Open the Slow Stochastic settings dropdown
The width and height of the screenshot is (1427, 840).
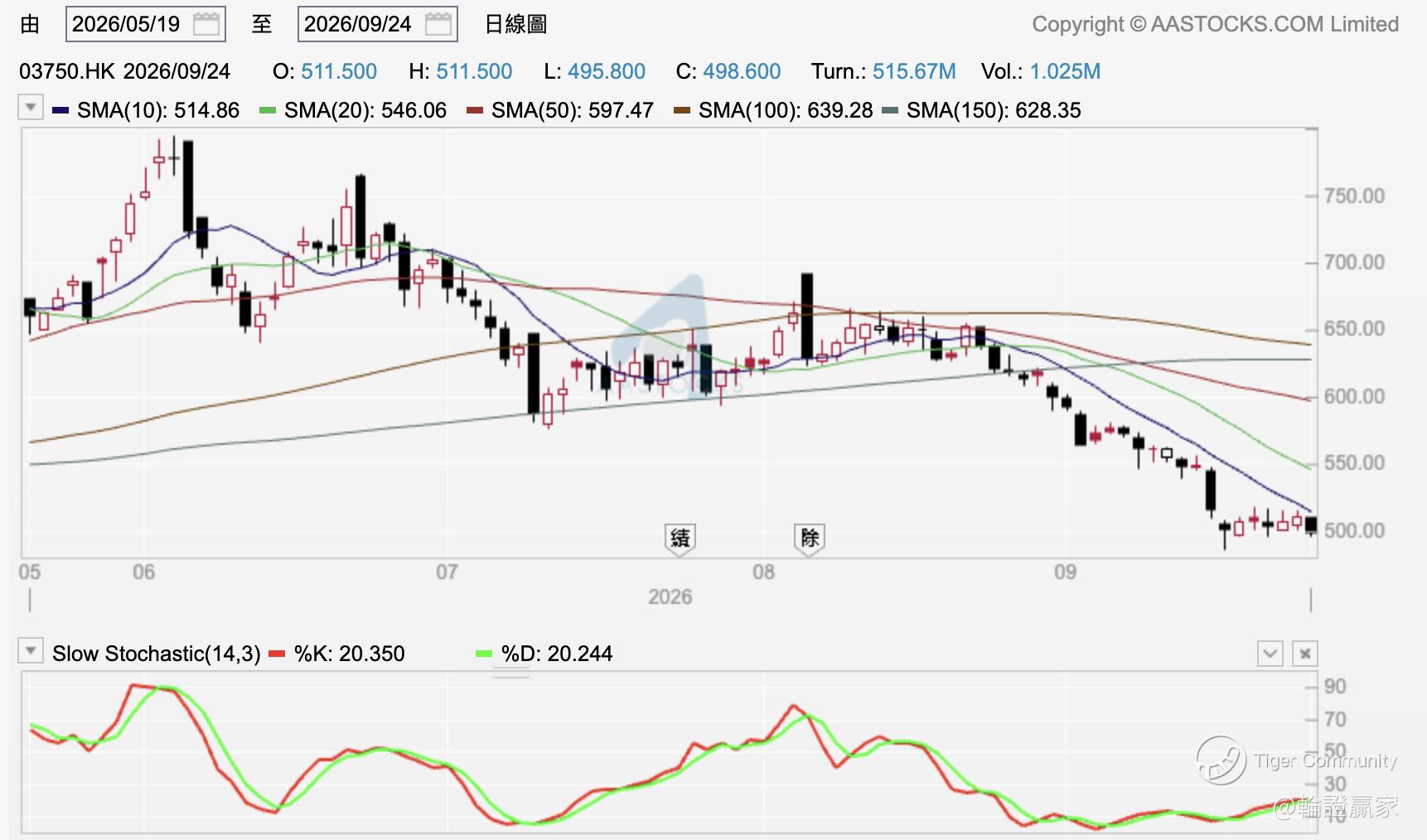[x=31, y=651]
